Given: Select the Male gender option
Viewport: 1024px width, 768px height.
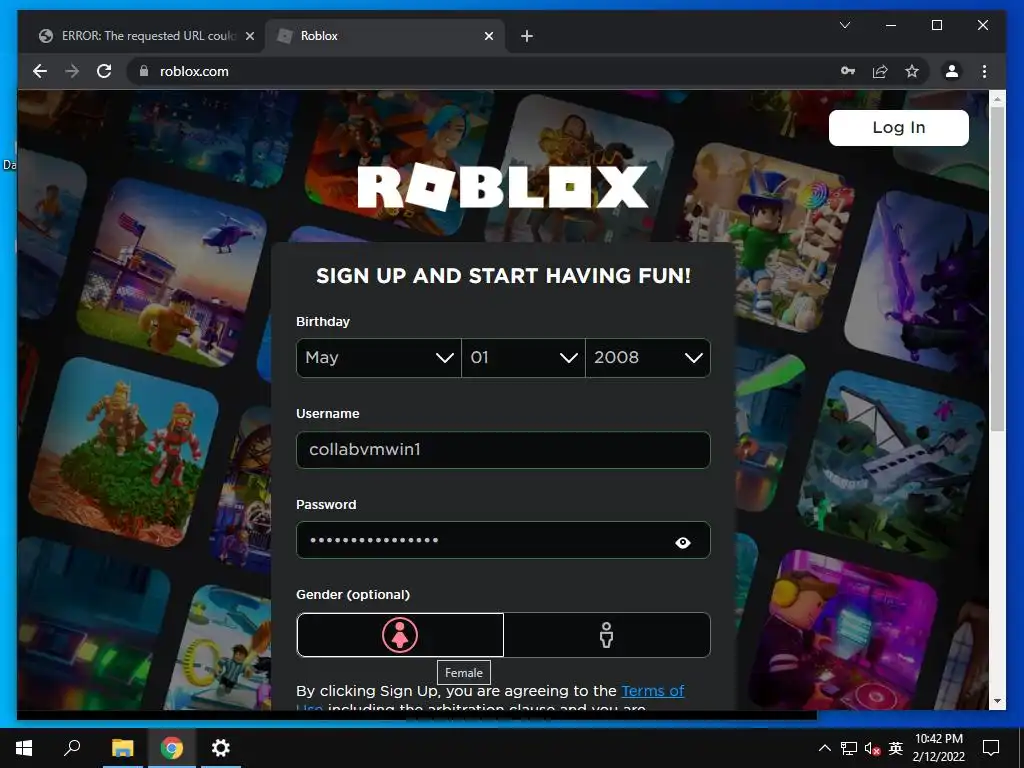Looking at the screenshot, I should point(607,635).
